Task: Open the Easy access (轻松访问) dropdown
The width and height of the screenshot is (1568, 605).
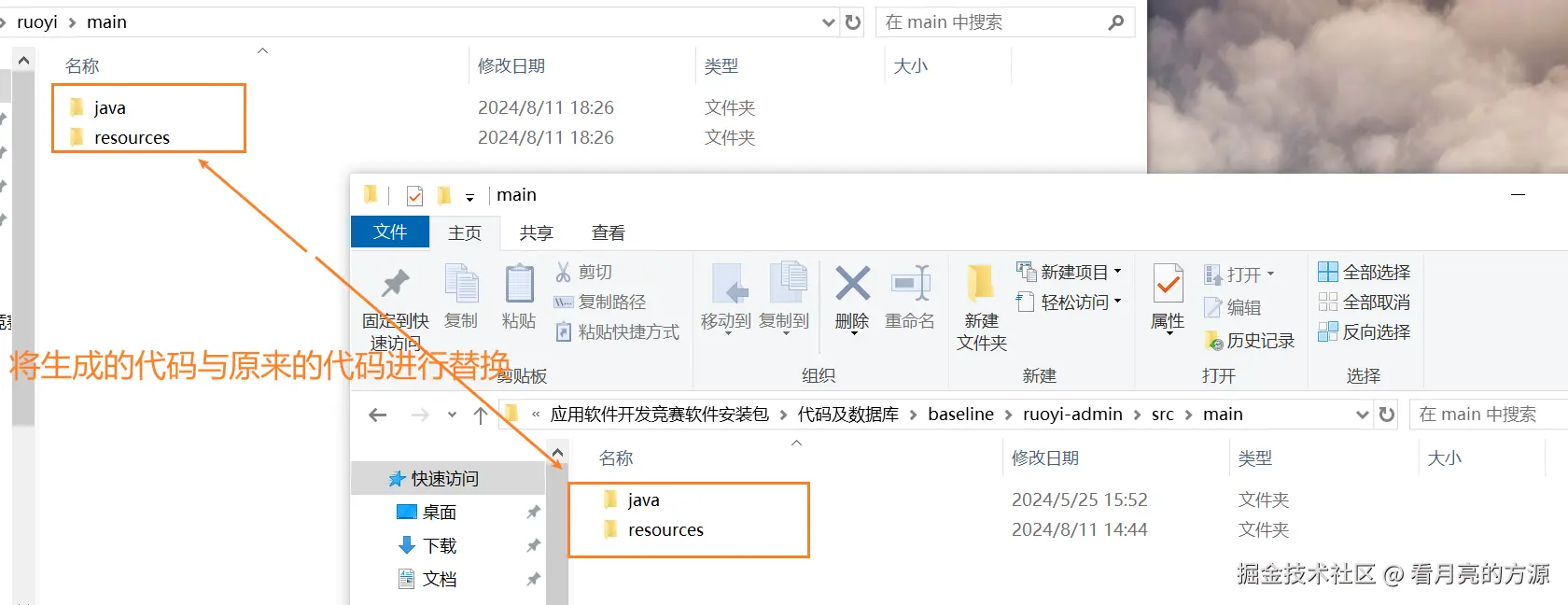Action: pos(1069,302)
